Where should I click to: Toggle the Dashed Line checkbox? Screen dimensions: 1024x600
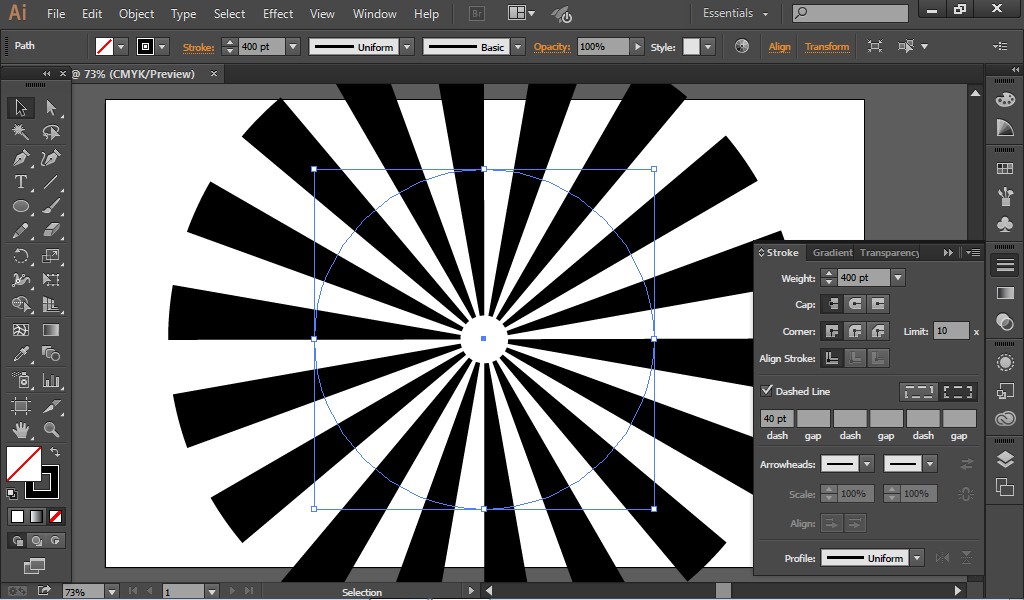coord(766,391)
